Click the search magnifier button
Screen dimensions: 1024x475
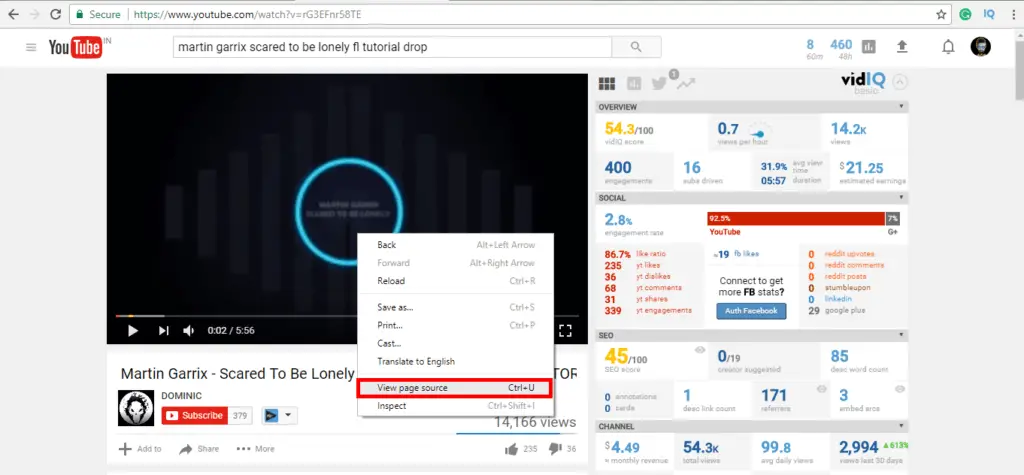pyautogui.click(x=636, y=47)
